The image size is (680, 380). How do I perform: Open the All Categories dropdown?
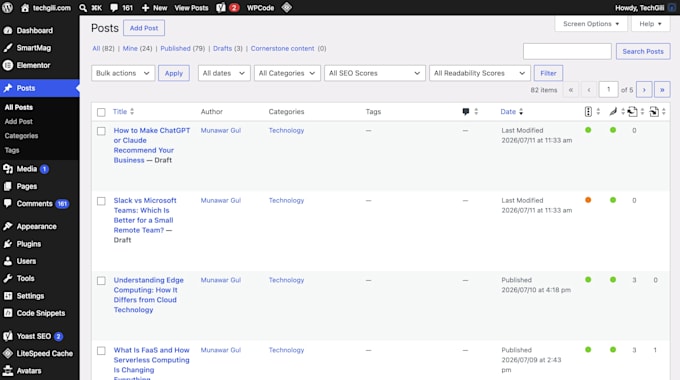tap(287, 73)
